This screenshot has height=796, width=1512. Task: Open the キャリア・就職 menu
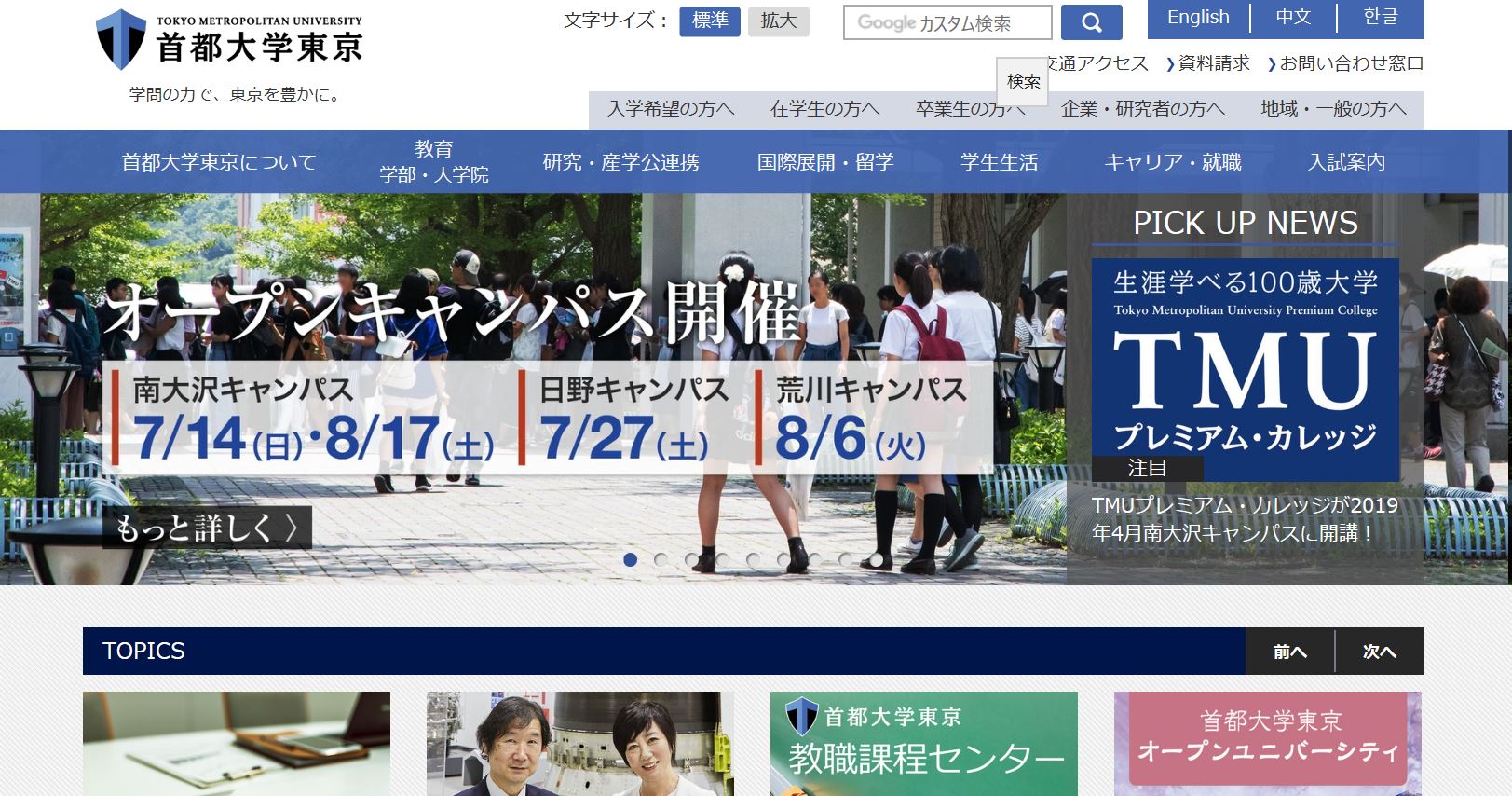(1173, 162)
